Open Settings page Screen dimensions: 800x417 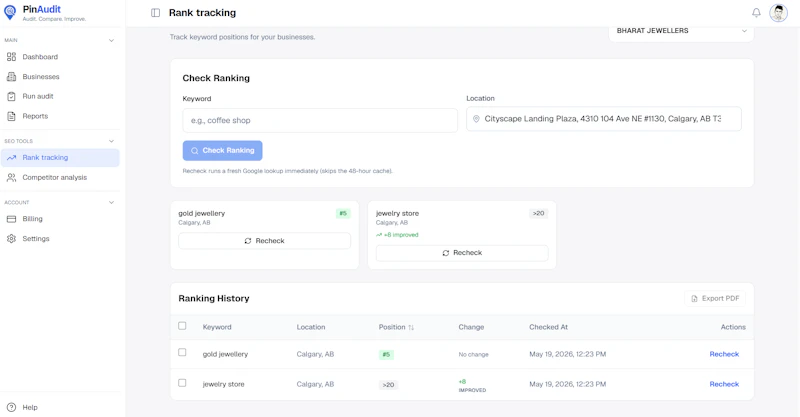tap(60, 238)
